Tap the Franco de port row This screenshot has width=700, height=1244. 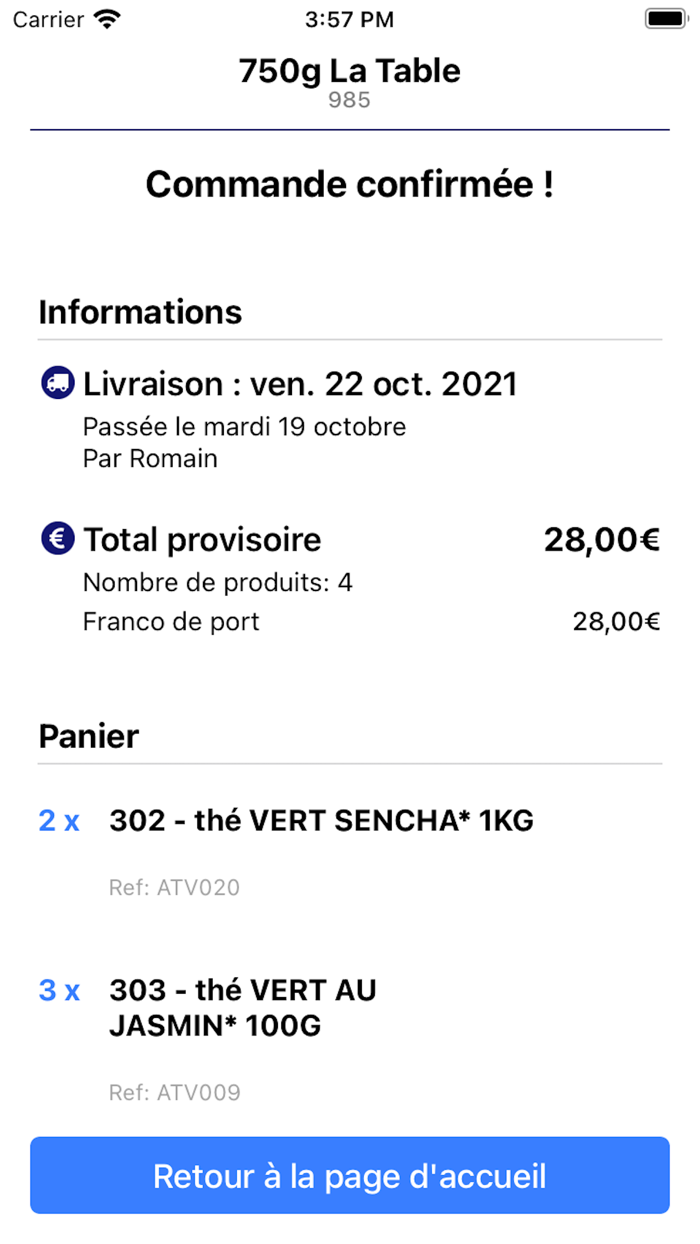coord(170,621)
